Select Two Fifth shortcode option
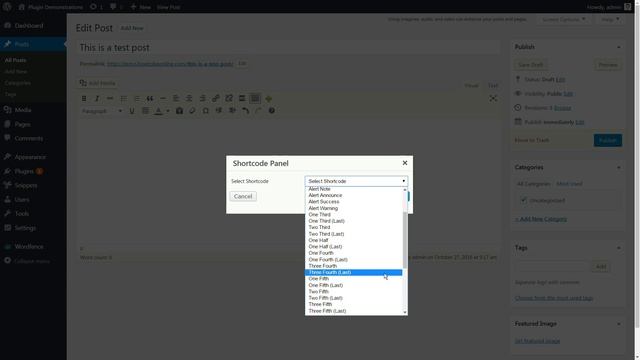 pyautogui.click(x=353, y=291)
